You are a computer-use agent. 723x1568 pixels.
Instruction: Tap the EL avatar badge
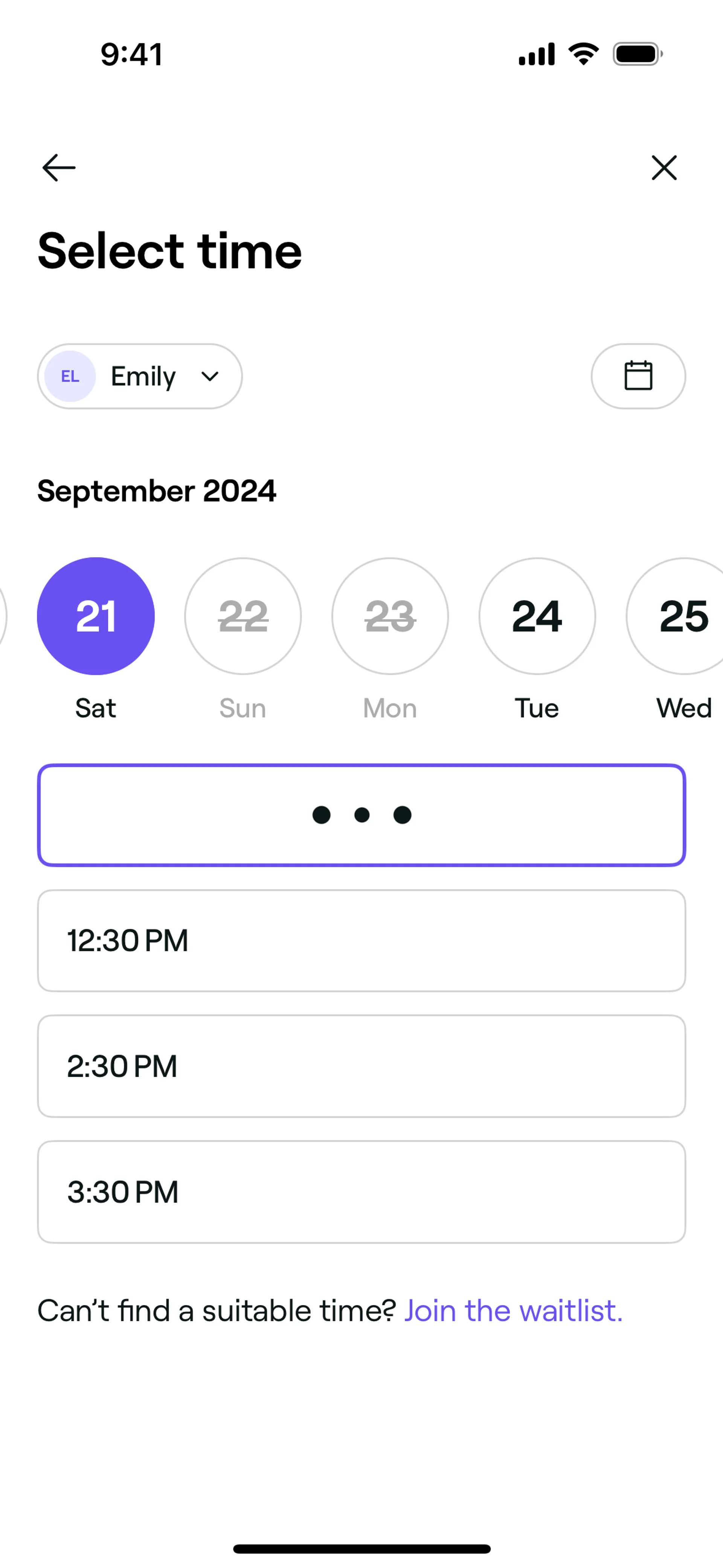point(70,376)
